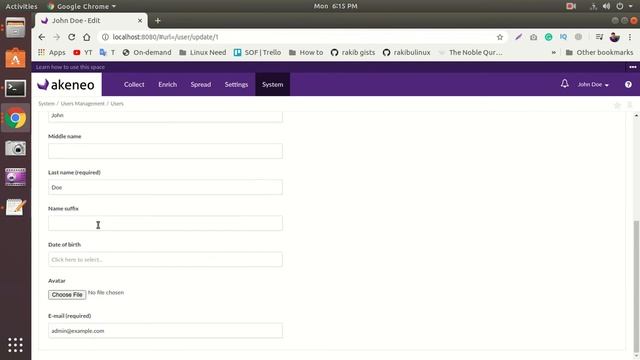The height and width of the screenshot is (360, 640).
Task: Click the Choose File avatar button
Action: coord(67,295)
